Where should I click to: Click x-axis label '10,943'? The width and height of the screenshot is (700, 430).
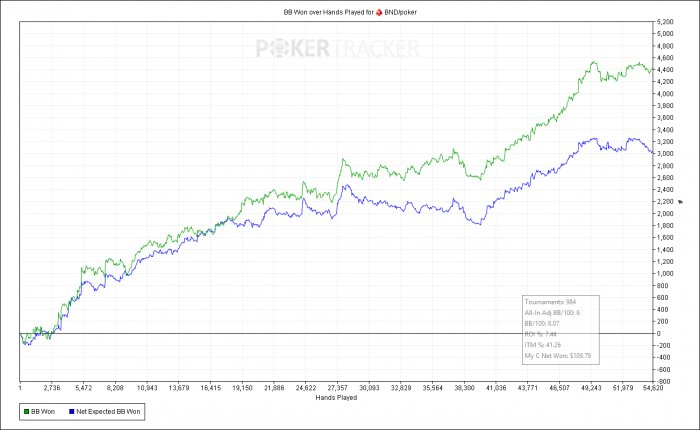[x=147, y=388]
